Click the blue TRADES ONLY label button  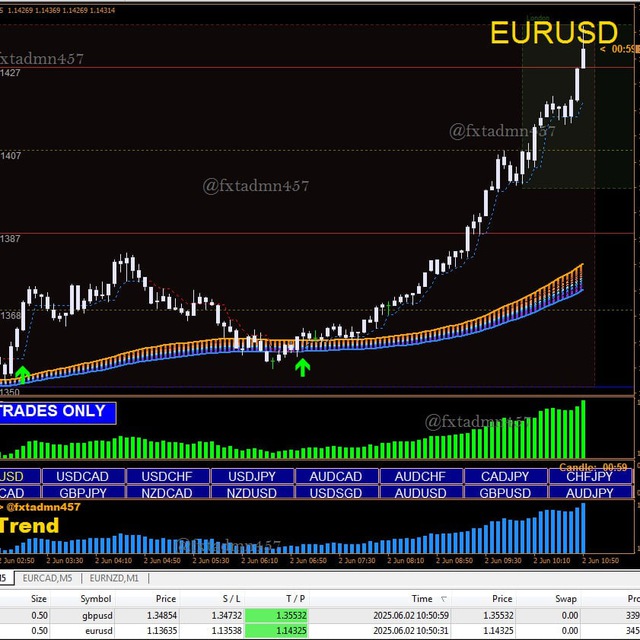pos(57,413)
